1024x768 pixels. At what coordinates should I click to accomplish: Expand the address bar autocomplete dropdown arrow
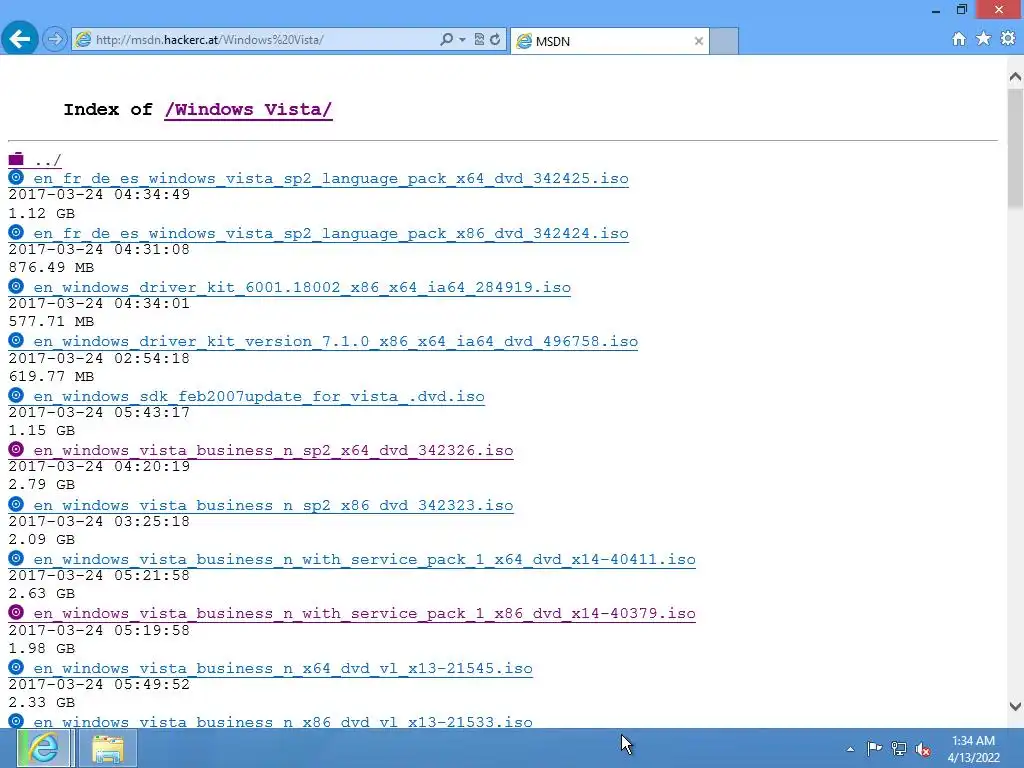[x=462, y=40]
